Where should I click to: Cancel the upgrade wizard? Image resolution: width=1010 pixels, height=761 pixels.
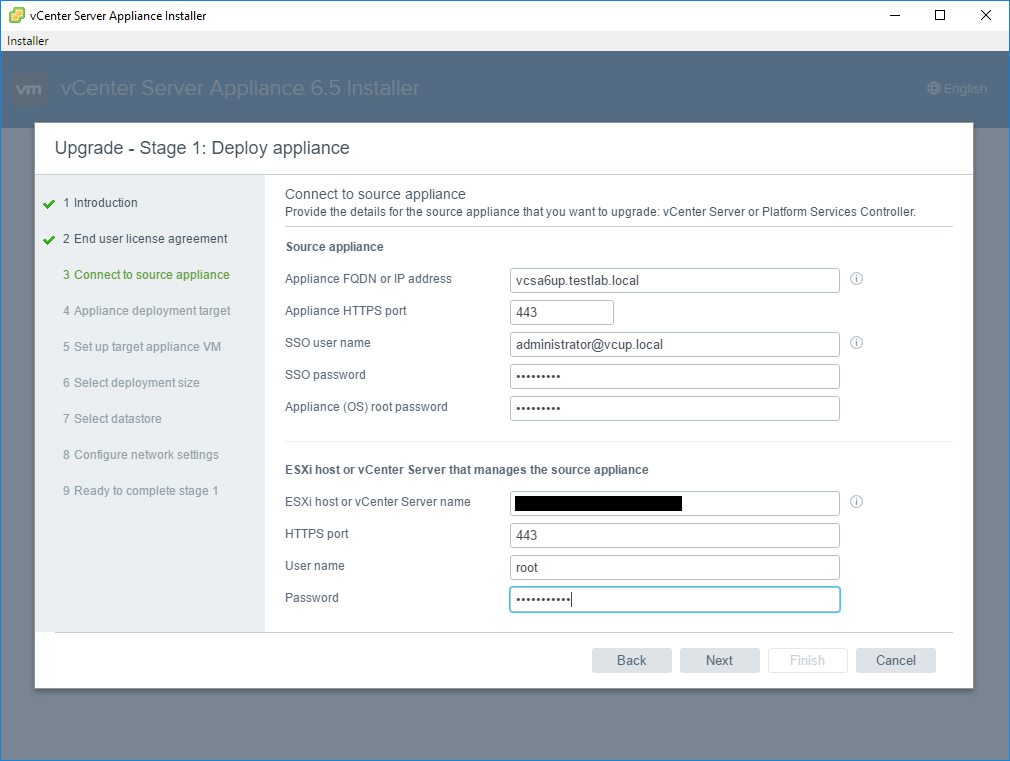(895, 660)
